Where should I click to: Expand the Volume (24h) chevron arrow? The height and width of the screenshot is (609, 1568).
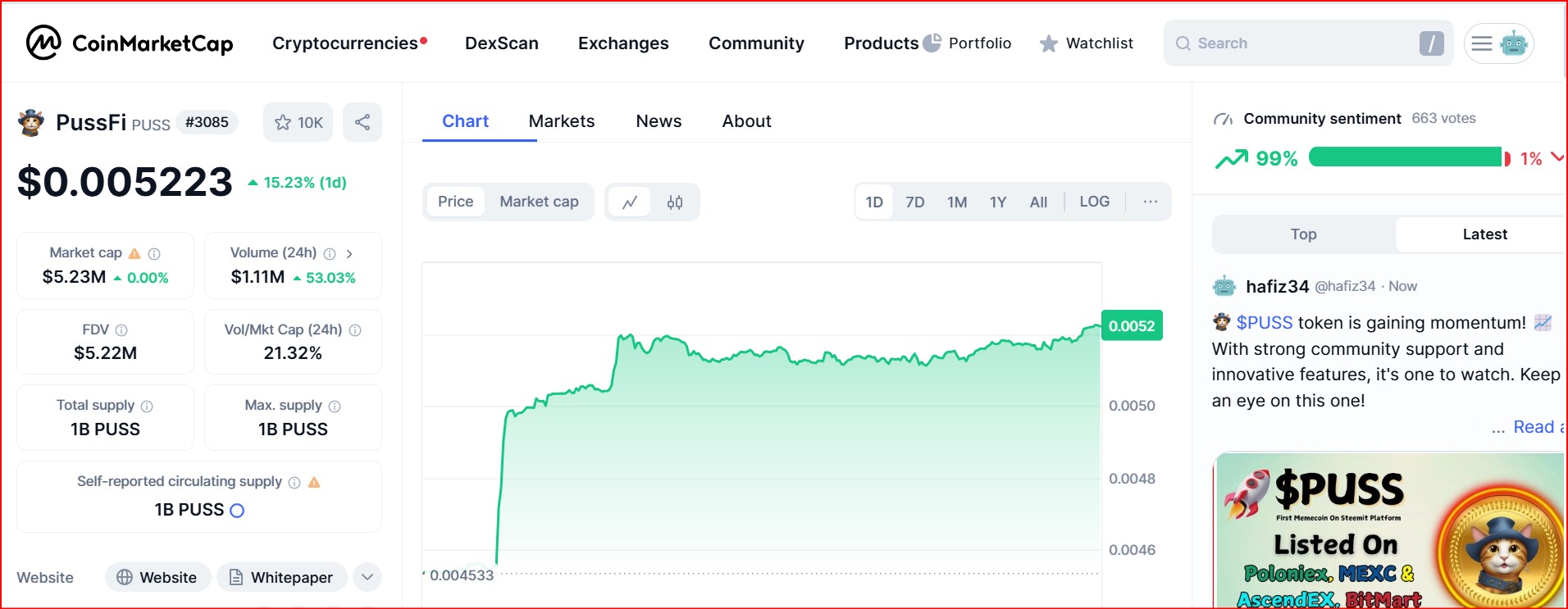[349, 254]
